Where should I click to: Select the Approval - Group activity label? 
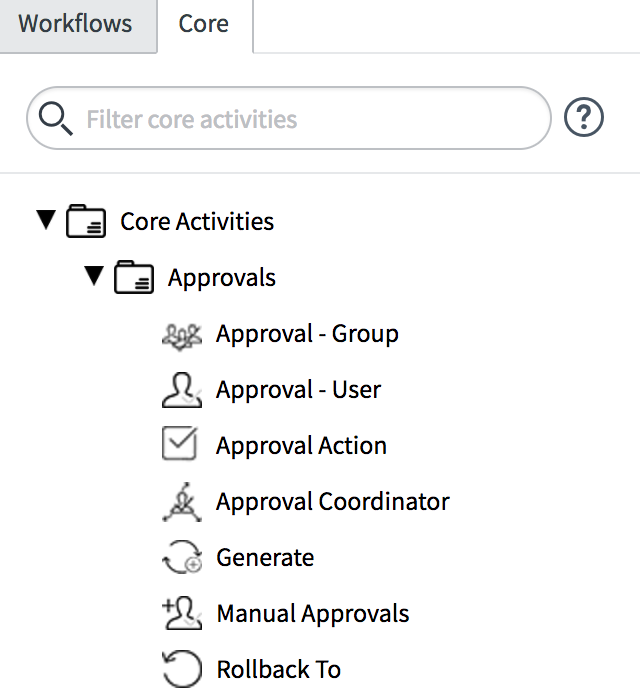307,334
